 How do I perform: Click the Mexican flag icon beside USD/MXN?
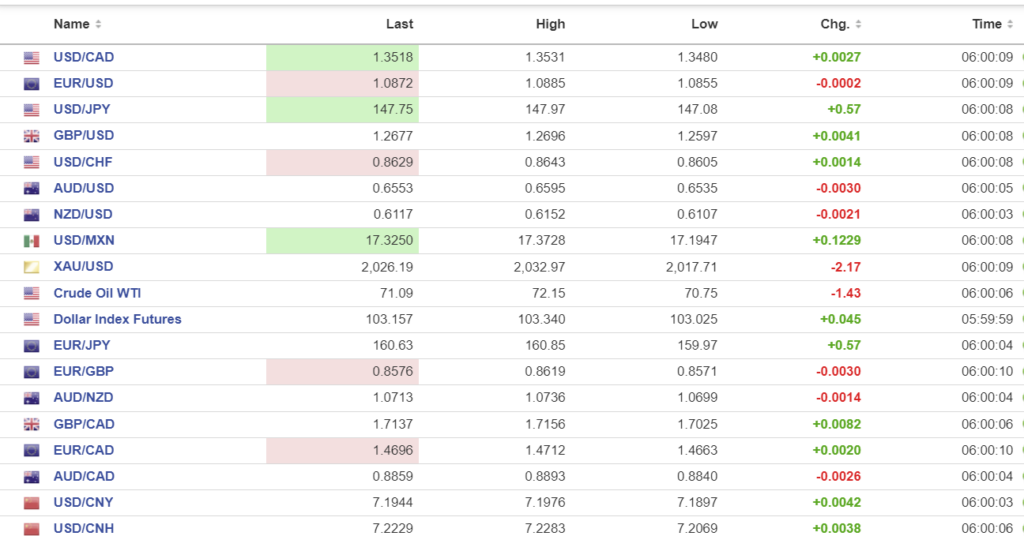(31, 241)
